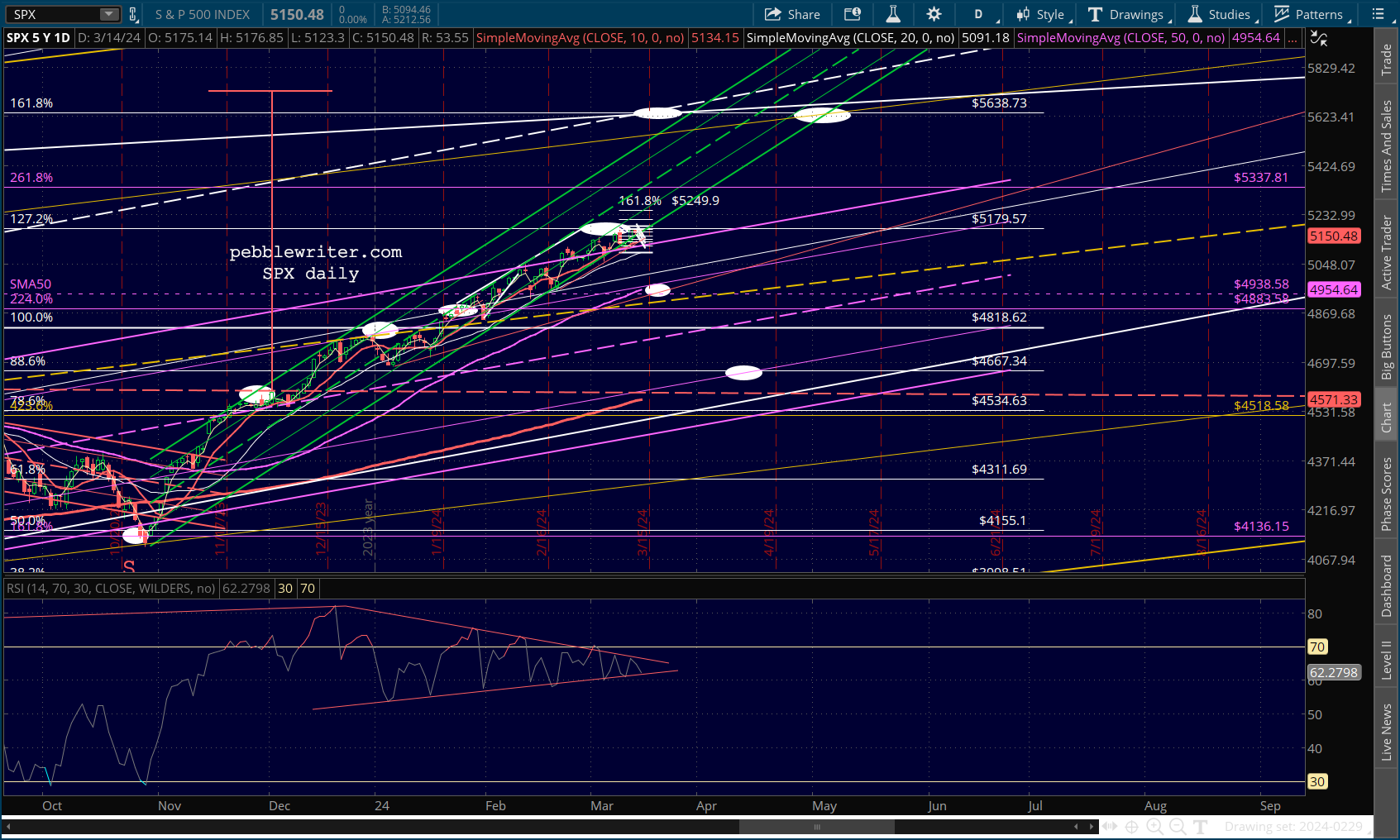Click the zoom in magnifier icon
Image resolution: width=1400 pixels, height=840 pixels.
[1154, 826]
